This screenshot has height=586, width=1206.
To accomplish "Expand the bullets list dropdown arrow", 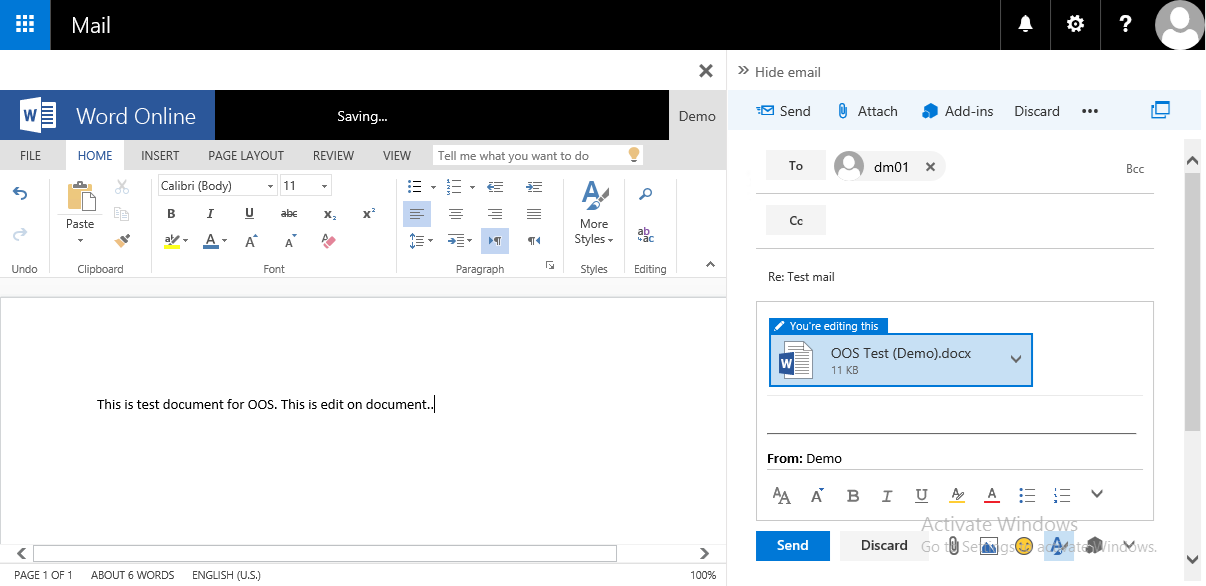I will 433,187.
